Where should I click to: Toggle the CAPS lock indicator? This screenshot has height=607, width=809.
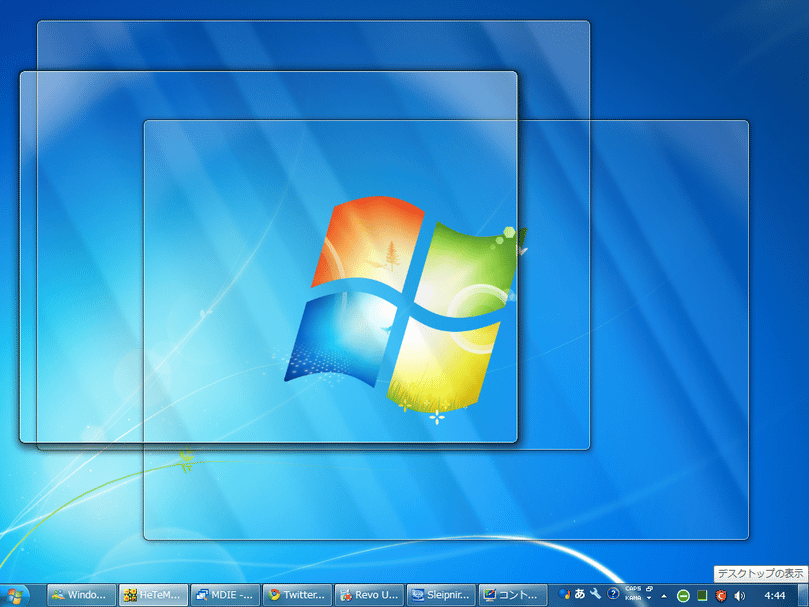[633, 589]
